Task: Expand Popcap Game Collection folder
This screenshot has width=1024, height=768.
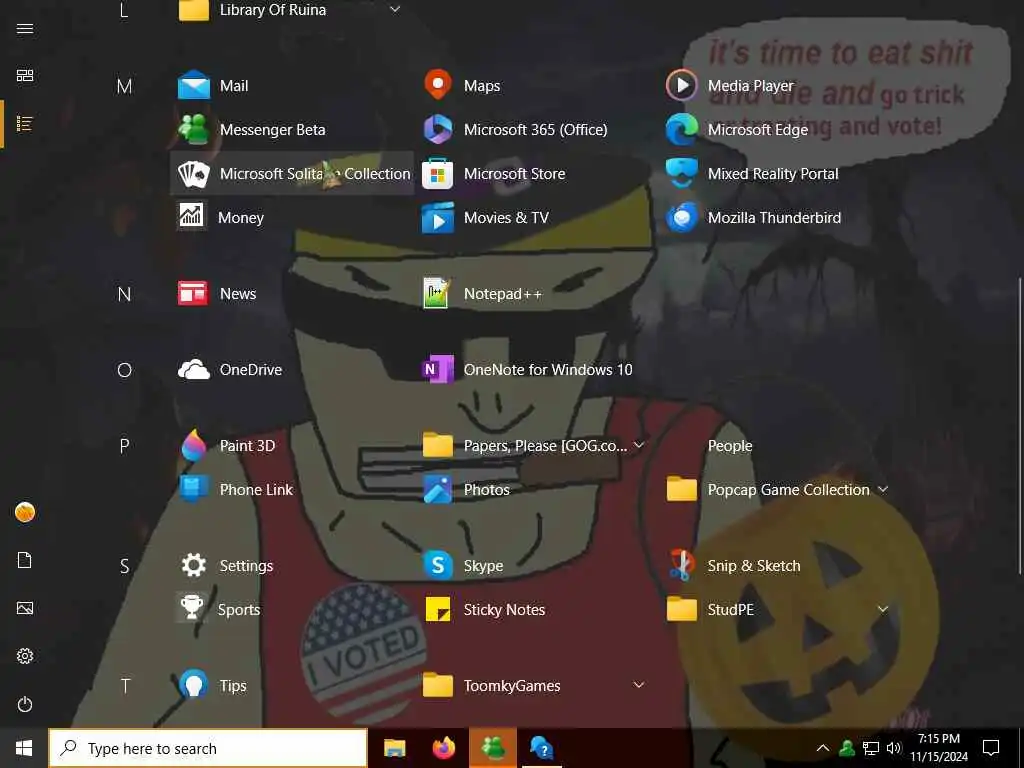Action: [883, 489]
